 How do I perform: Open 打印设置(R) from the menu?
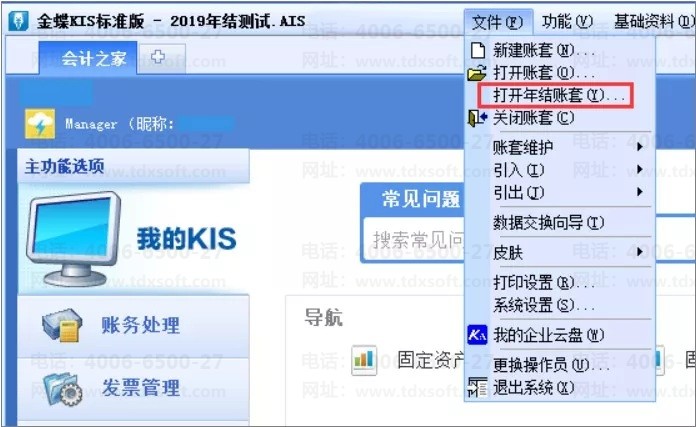544,282
